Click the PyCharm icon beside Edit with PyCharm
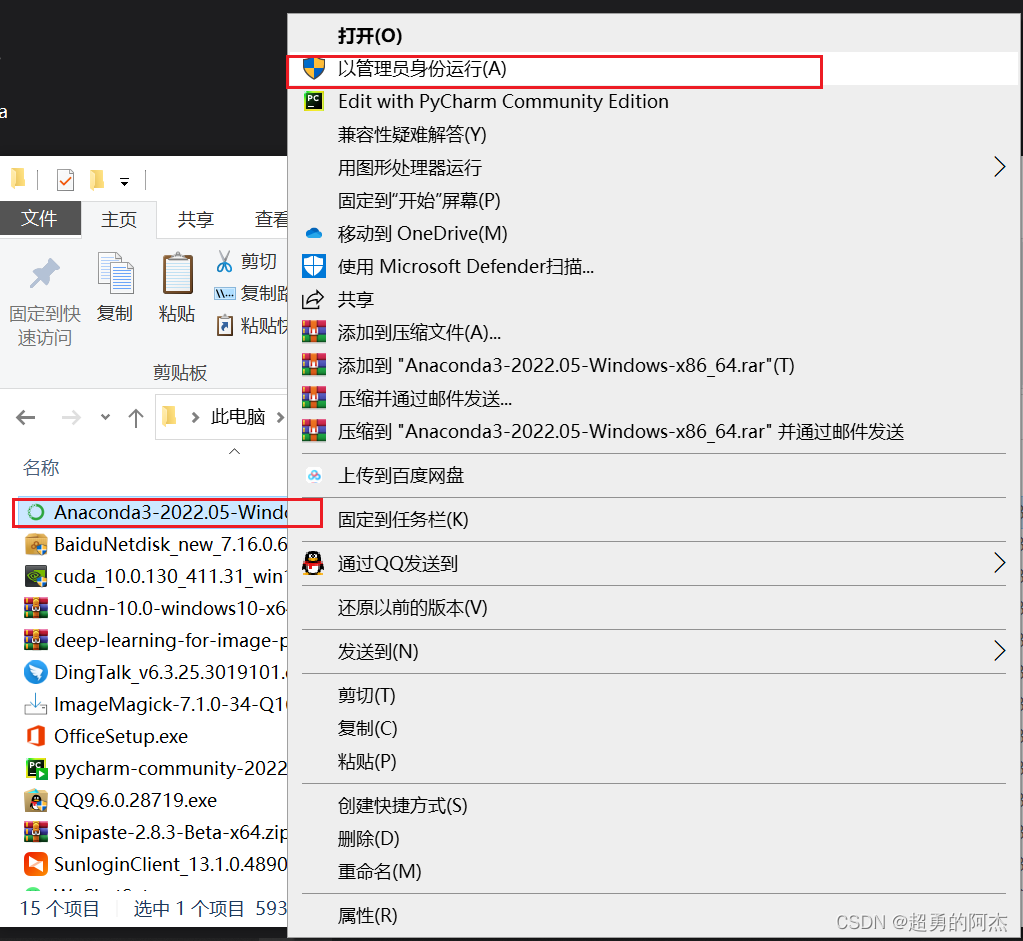Image resolution: width=1023 pixels, height=941 pixels. coord(314,101)
